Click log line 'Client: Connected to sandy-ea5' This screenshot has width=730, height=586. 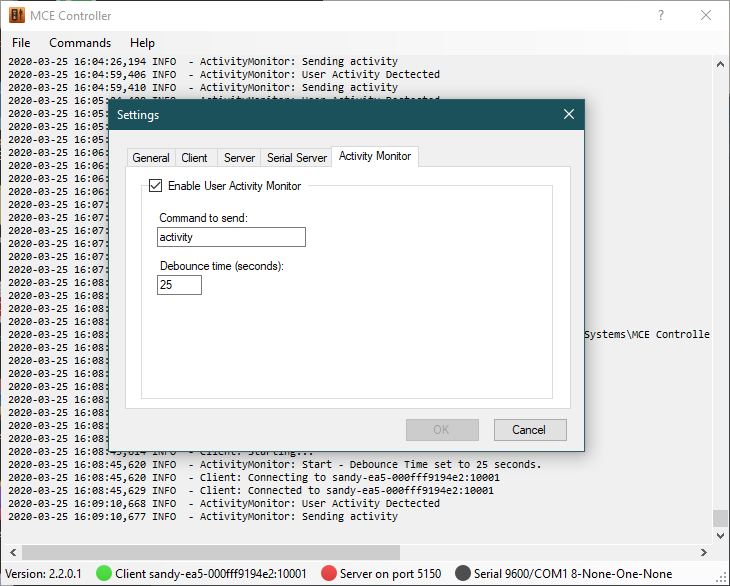point(251,491)
